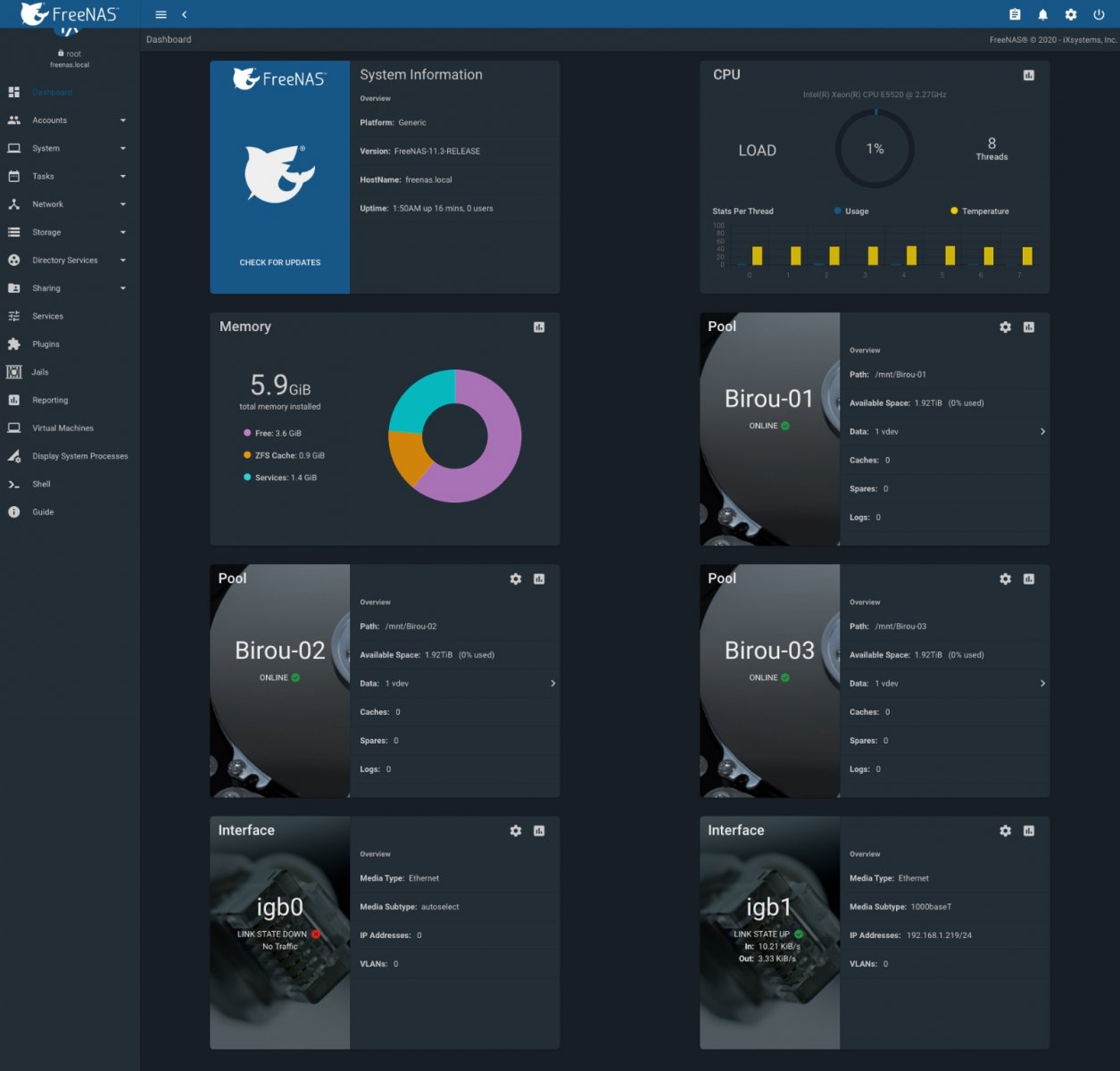Click the igb0 LINK STATE DOWN status
The width and height of the screenshot is (1120, 1071).
(x=278, y=934)
